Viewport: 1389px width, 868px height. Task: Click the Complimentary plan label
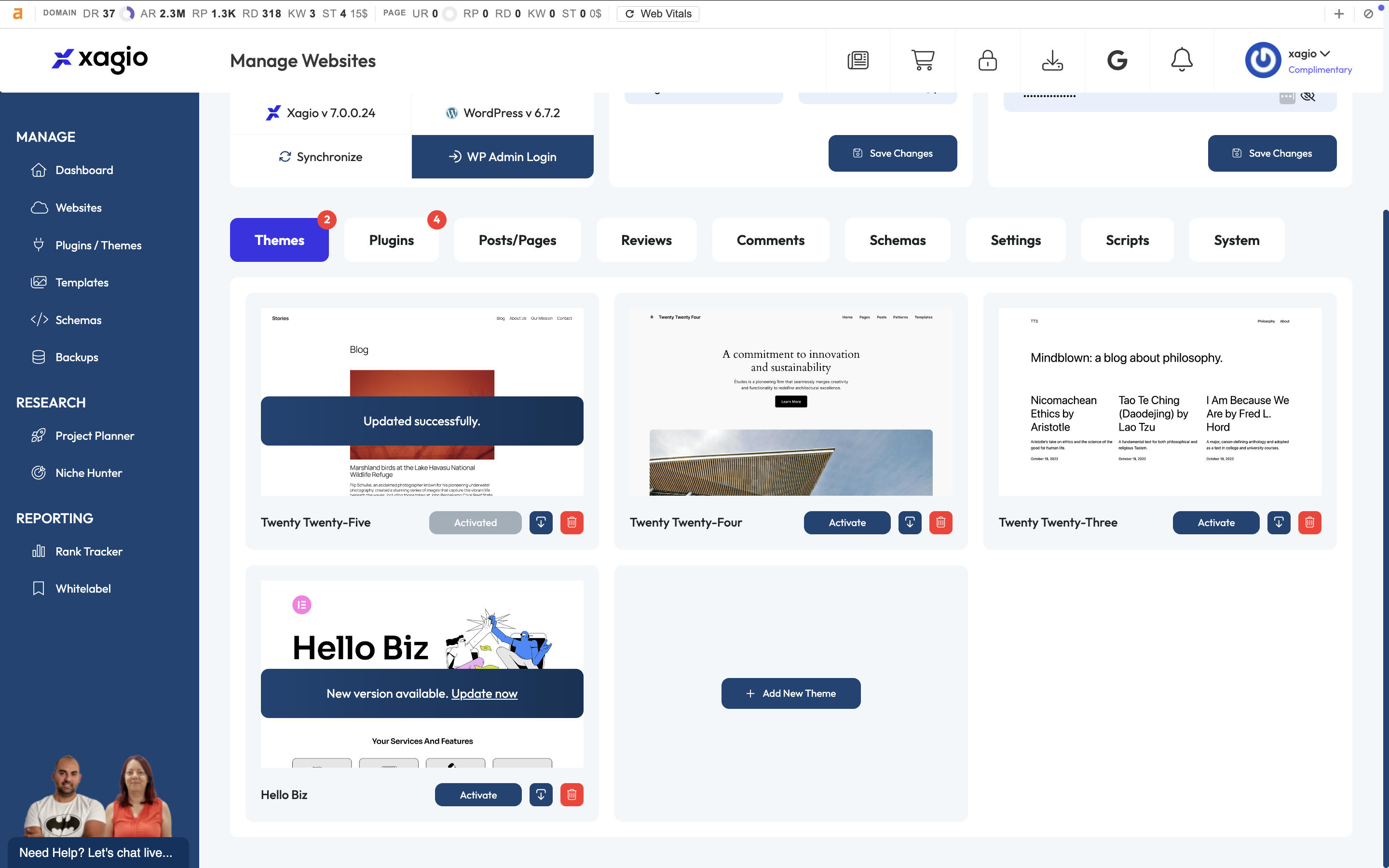[1320, 69]
